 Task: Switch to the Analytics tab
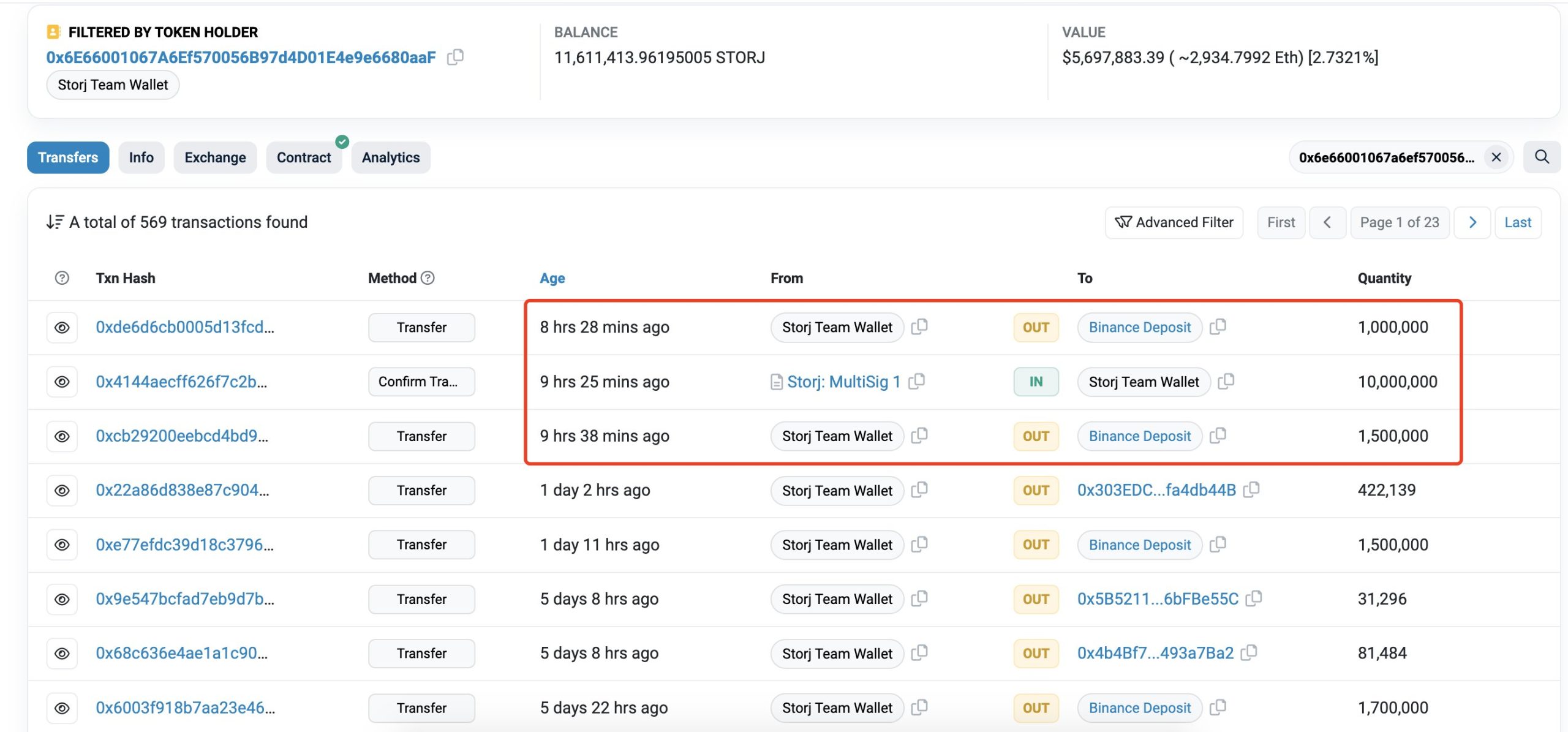tap(391, 157)
